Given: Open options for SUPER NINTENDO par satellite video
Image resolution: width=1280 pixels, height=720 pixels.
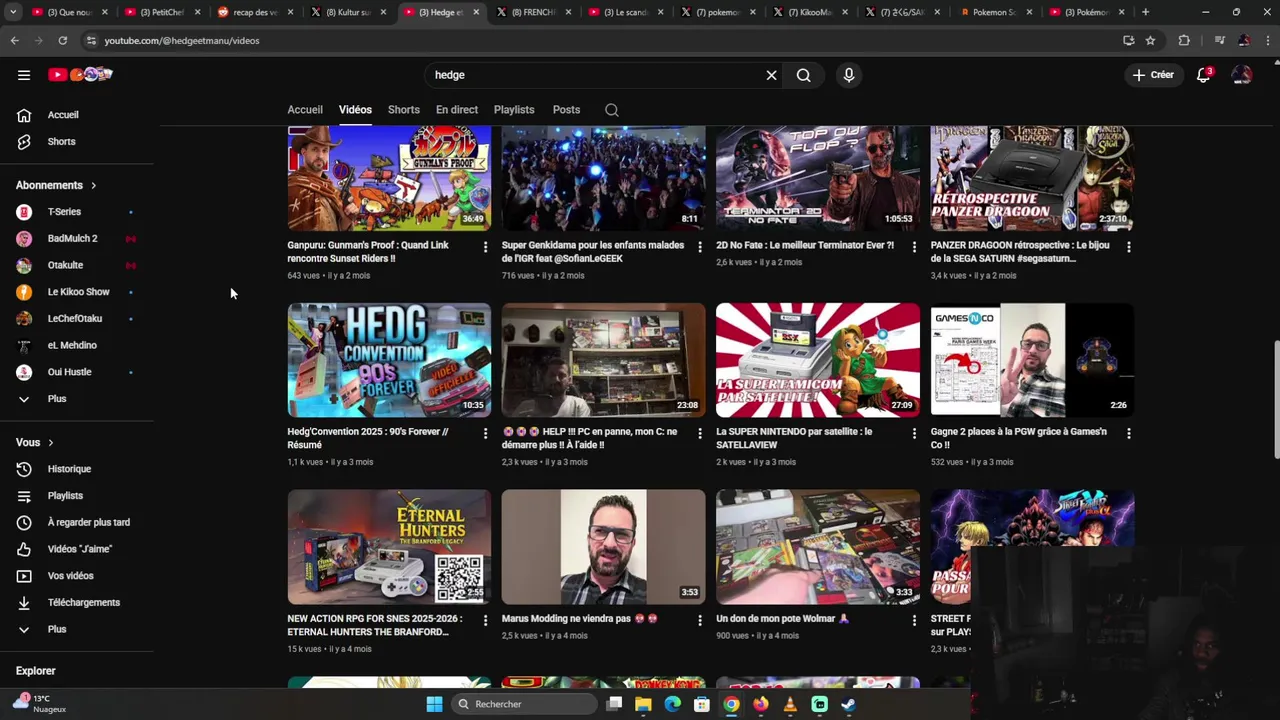Looking at the screenshot, I should point(913,434).
